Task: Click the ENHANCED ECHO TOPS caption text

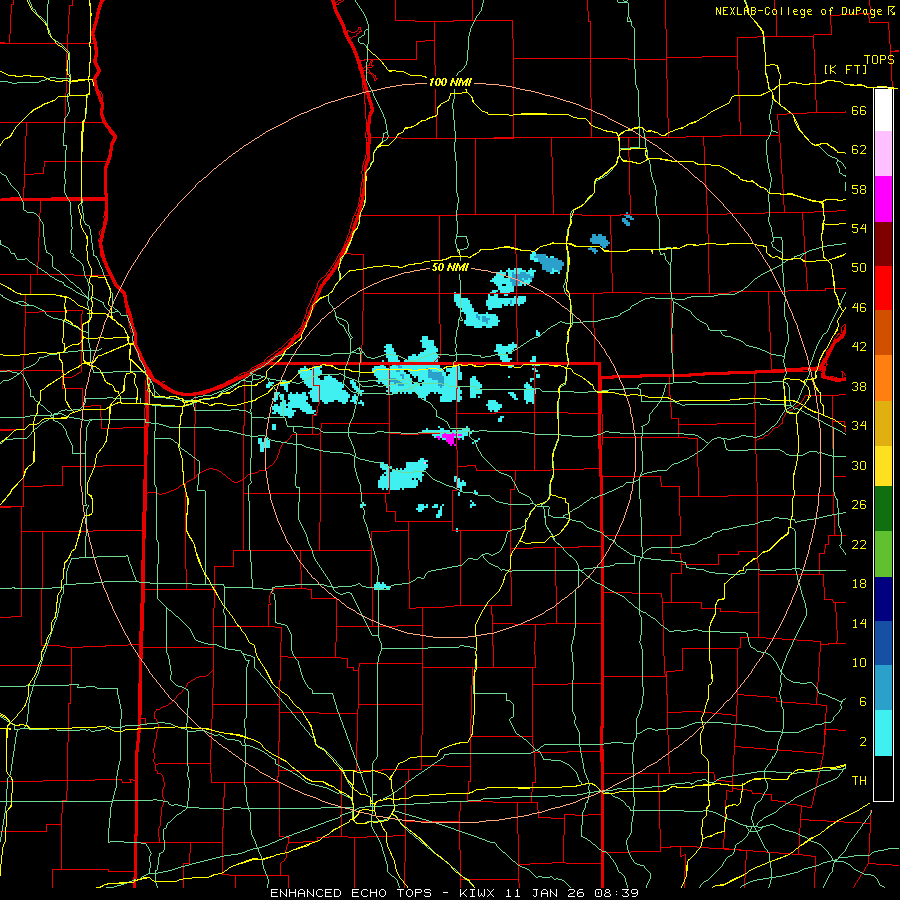Action: 351,893
